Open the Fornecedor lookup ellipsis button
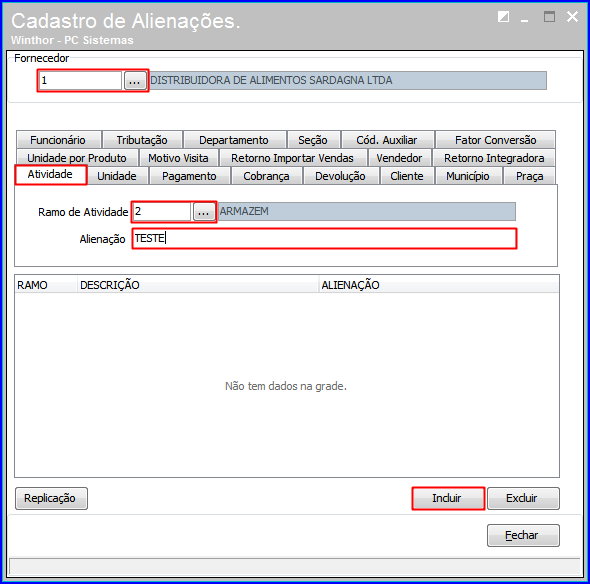 [135, 81]
